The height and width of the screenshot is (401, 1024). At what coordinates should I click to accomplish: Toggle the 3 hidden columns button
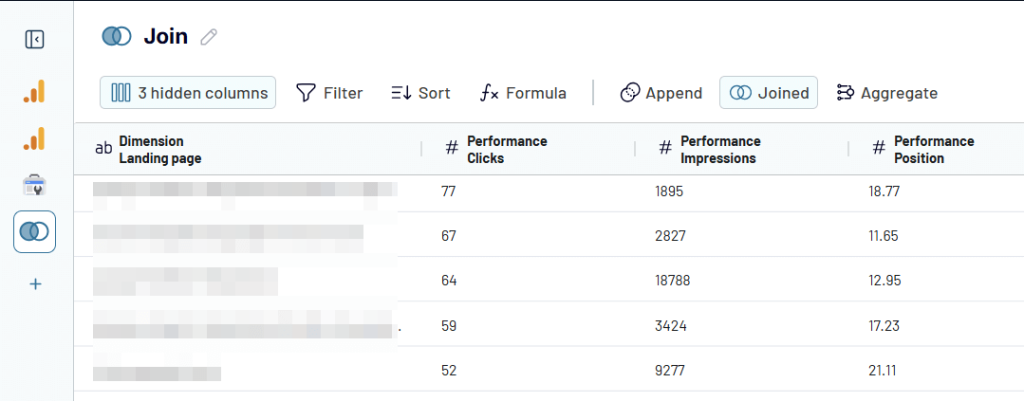tap(188, 93)
